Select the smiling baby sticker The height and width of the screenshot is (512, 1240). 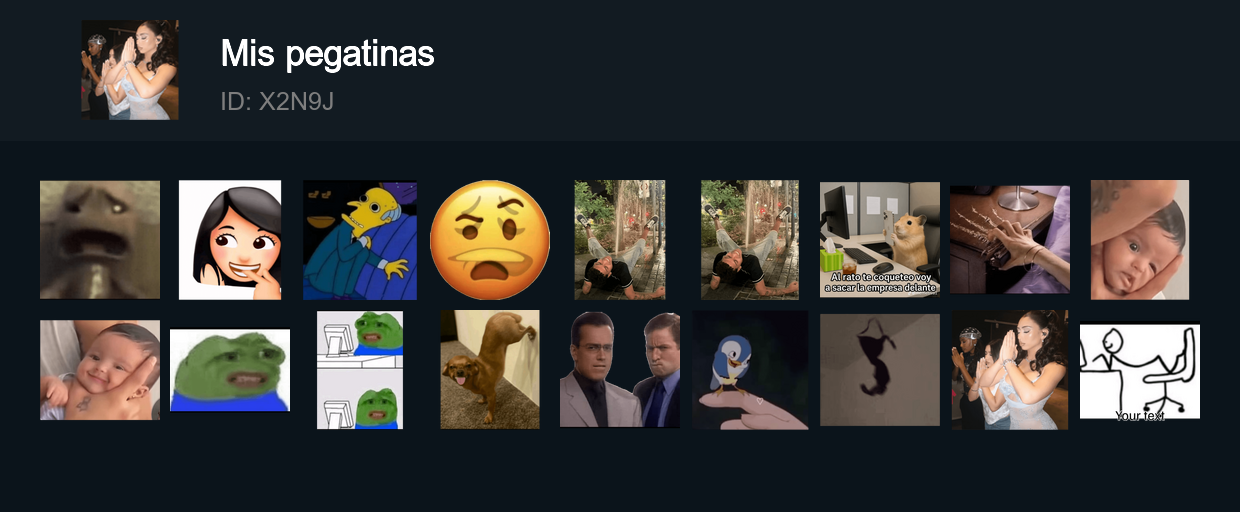coord(100,370)
